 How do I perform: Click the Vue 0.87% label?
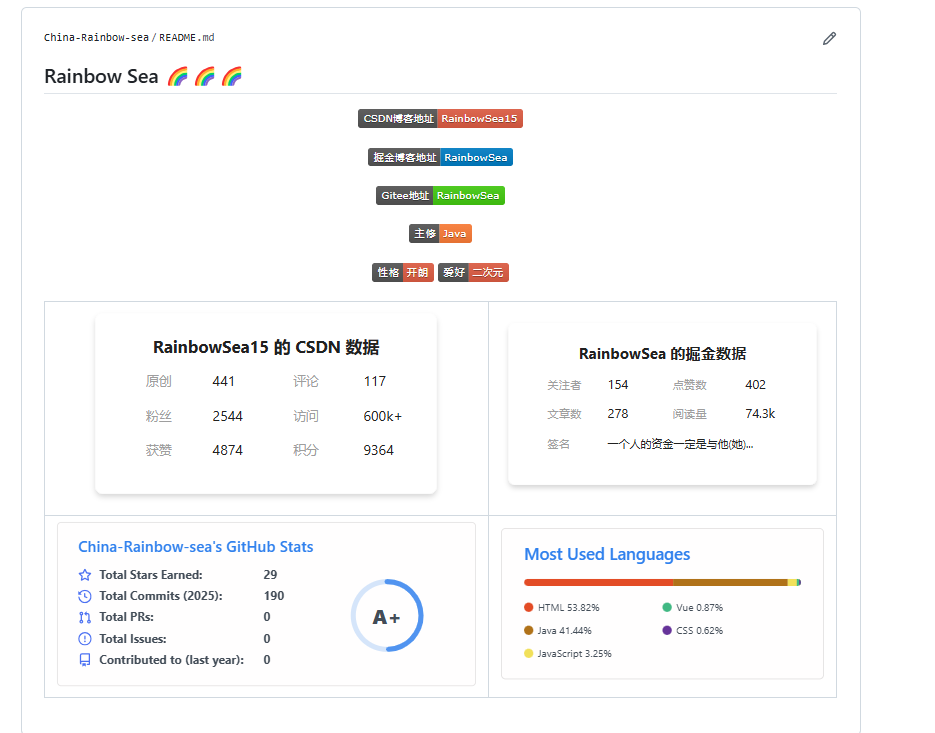coord(699,607)
